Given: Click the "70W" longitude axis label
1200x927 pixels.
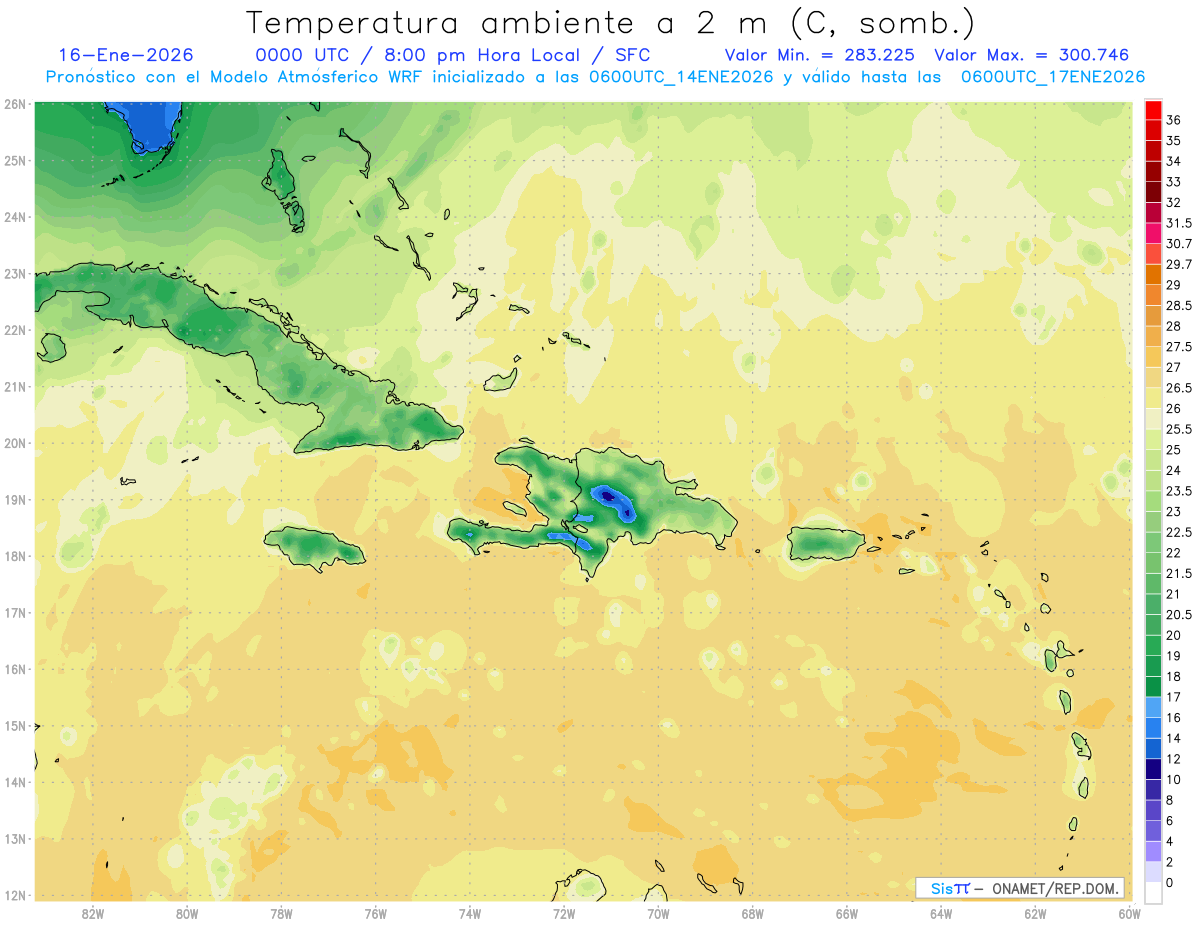Looking at the screenshot, I should coord(658,914).
